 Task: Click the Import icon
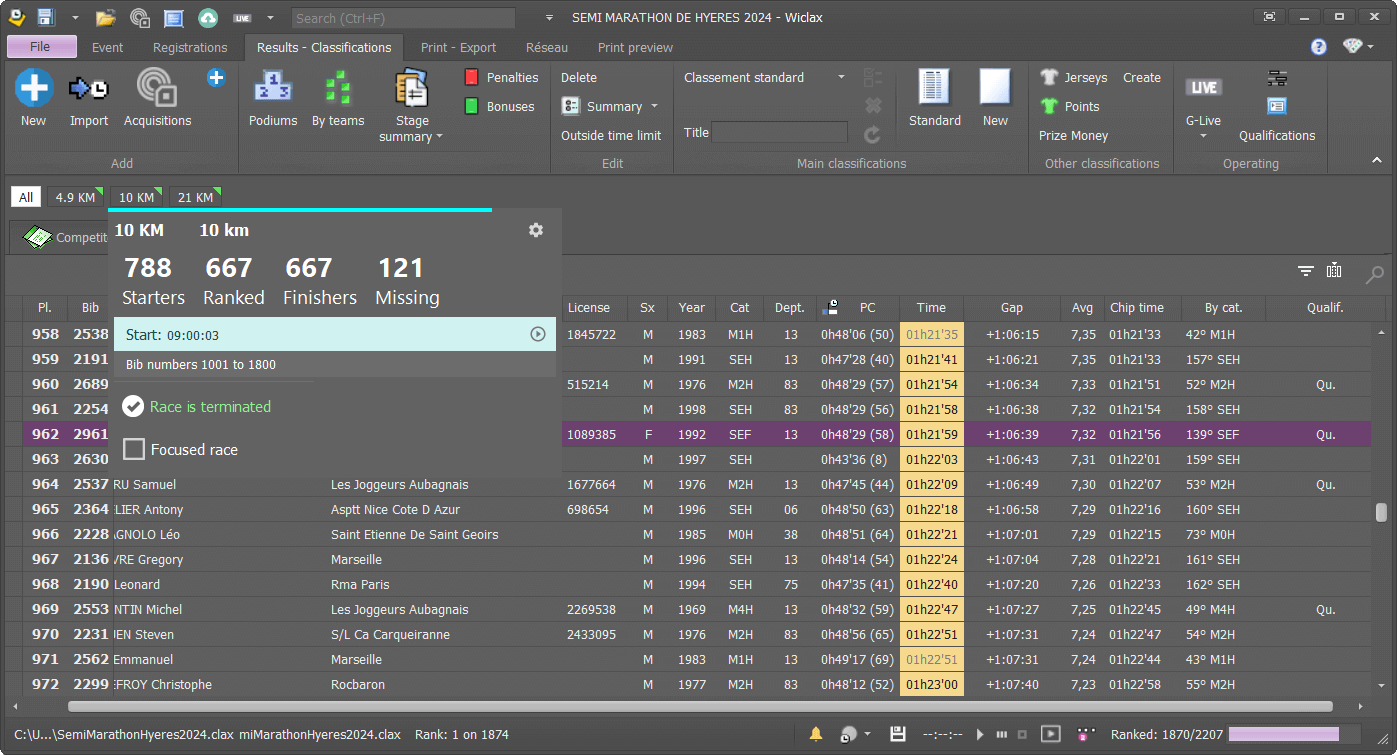[x=88, y=97]
